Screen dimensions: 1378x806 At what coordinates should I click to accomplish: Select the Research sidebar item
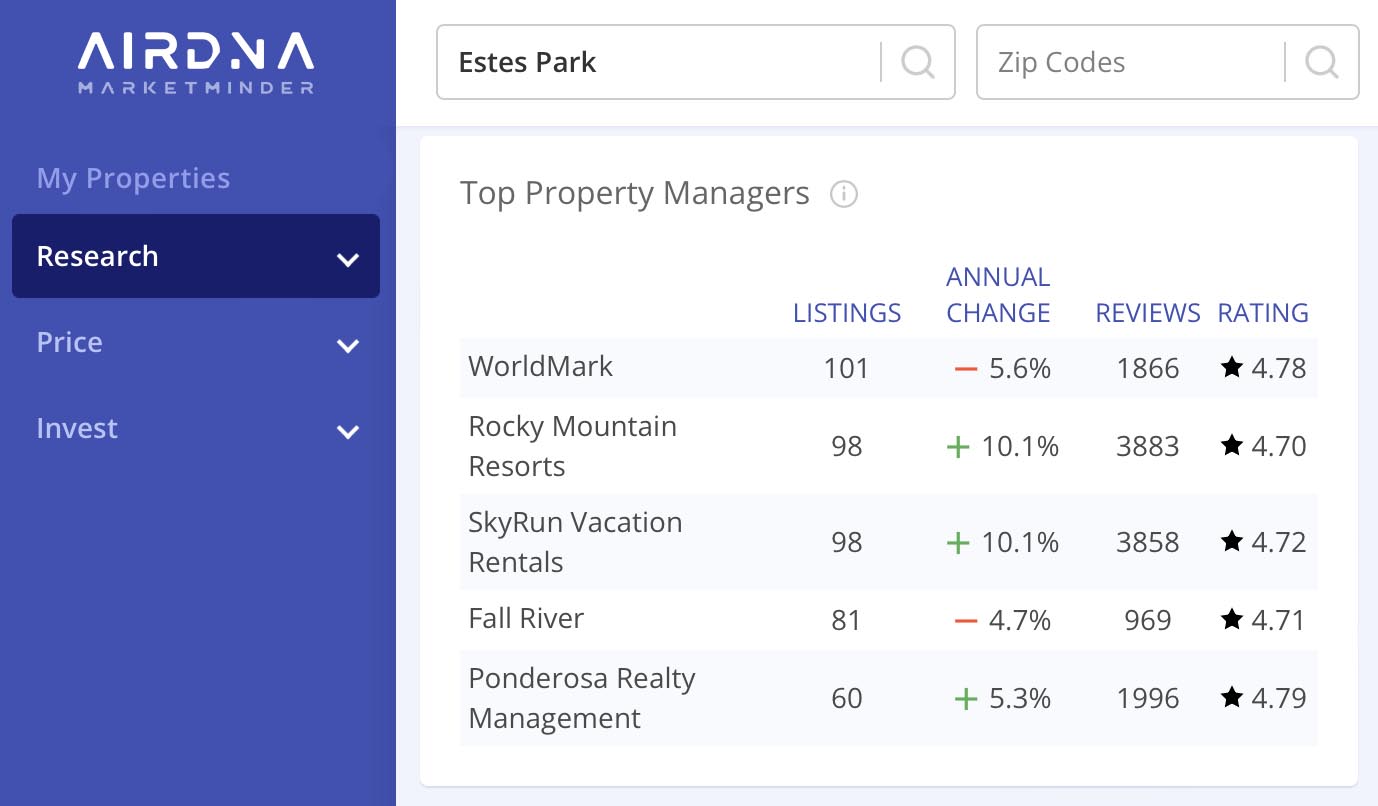coord(98,256)
